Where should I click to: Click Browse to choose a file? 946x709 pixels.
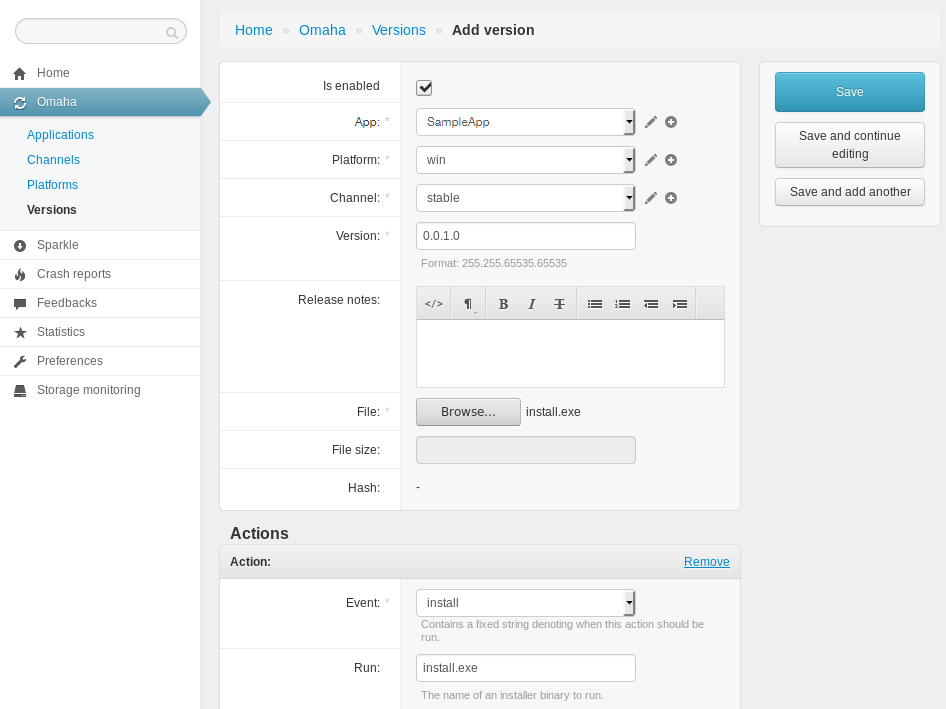coord(468,412)
